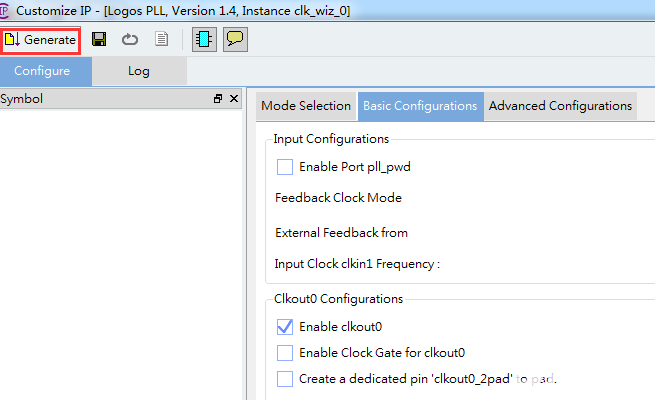The image size is (655, 400).
Task: Click the Generate button in the toolbar
Action: [41, 39]
